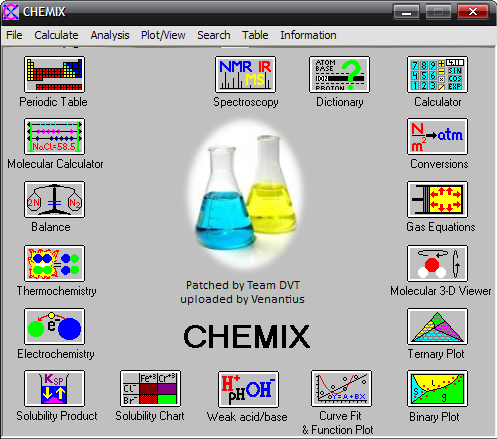Screen dimensions: 497x439
Task: Open the Dictionary icon with green question mark
Action: 339,74
